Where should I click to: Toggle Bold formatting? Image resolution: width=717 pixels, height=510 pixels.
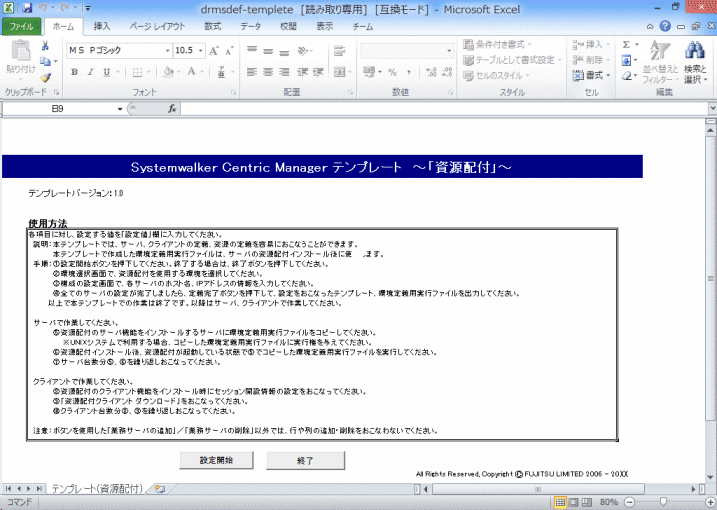[x=75, y=72]
